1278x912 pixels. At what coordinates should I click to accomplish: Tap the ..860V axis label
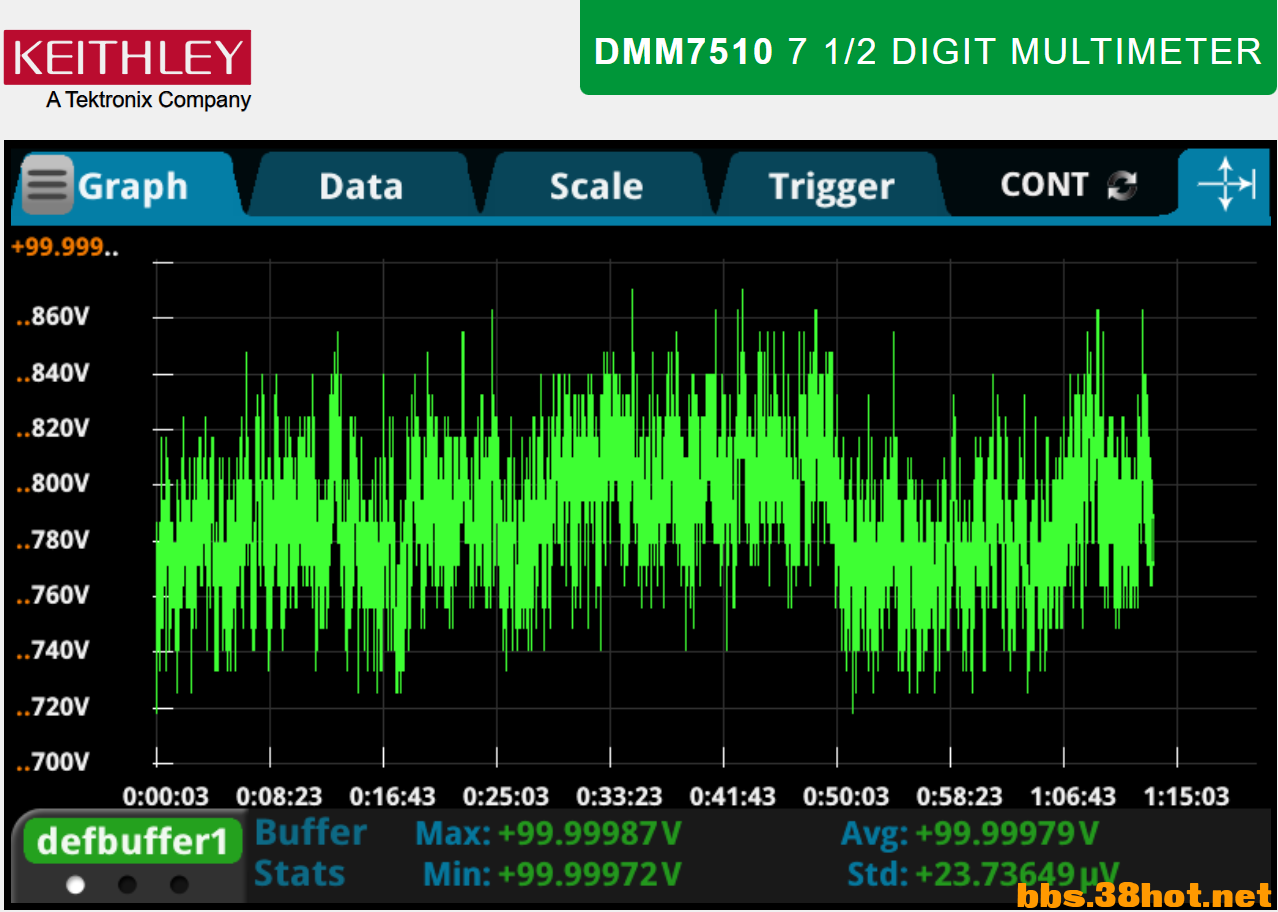coord(52,317)
